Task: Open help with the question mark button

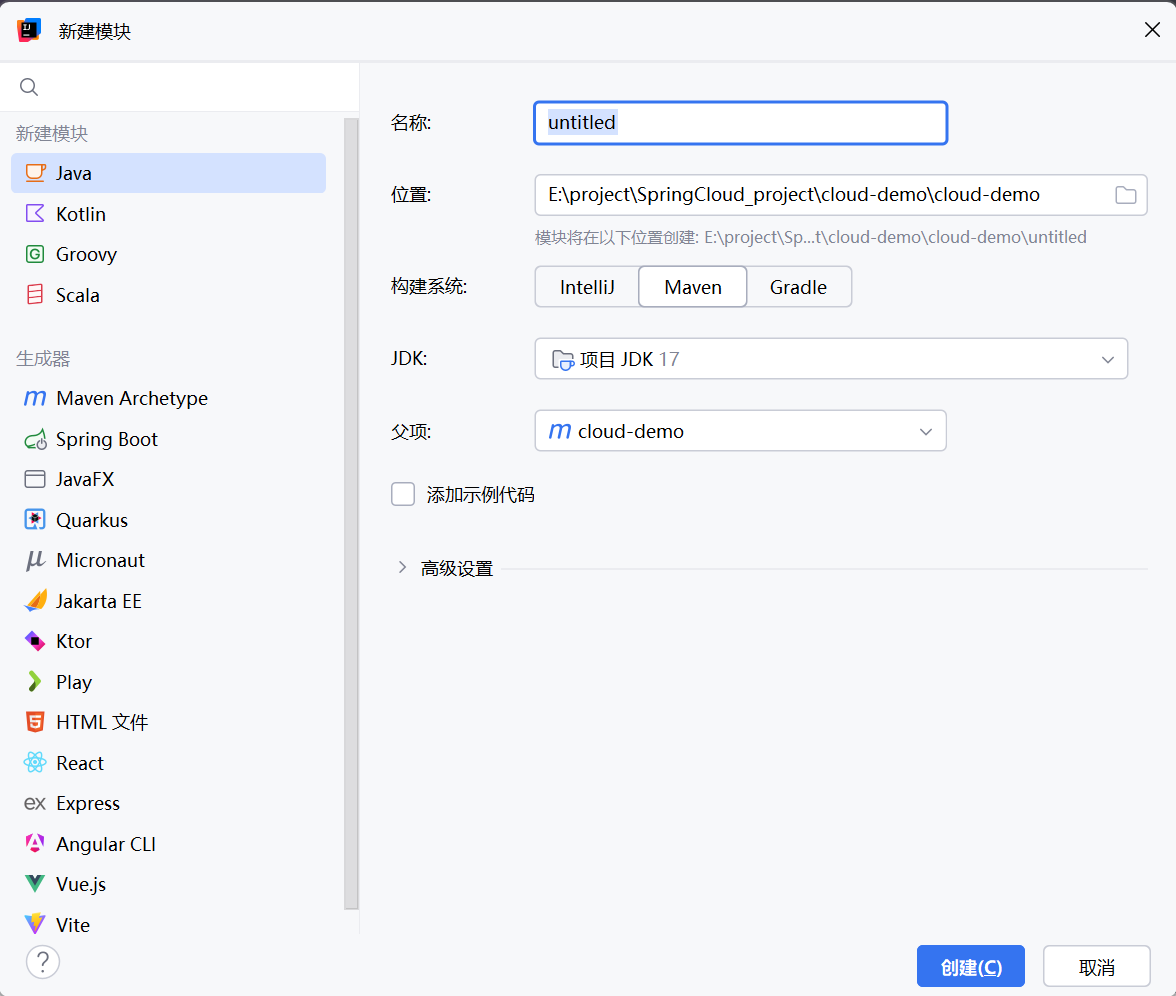Action: (43, 962)
